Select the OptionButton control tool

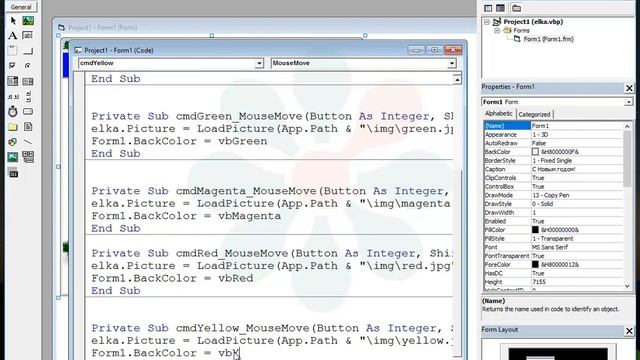point(28,66)
